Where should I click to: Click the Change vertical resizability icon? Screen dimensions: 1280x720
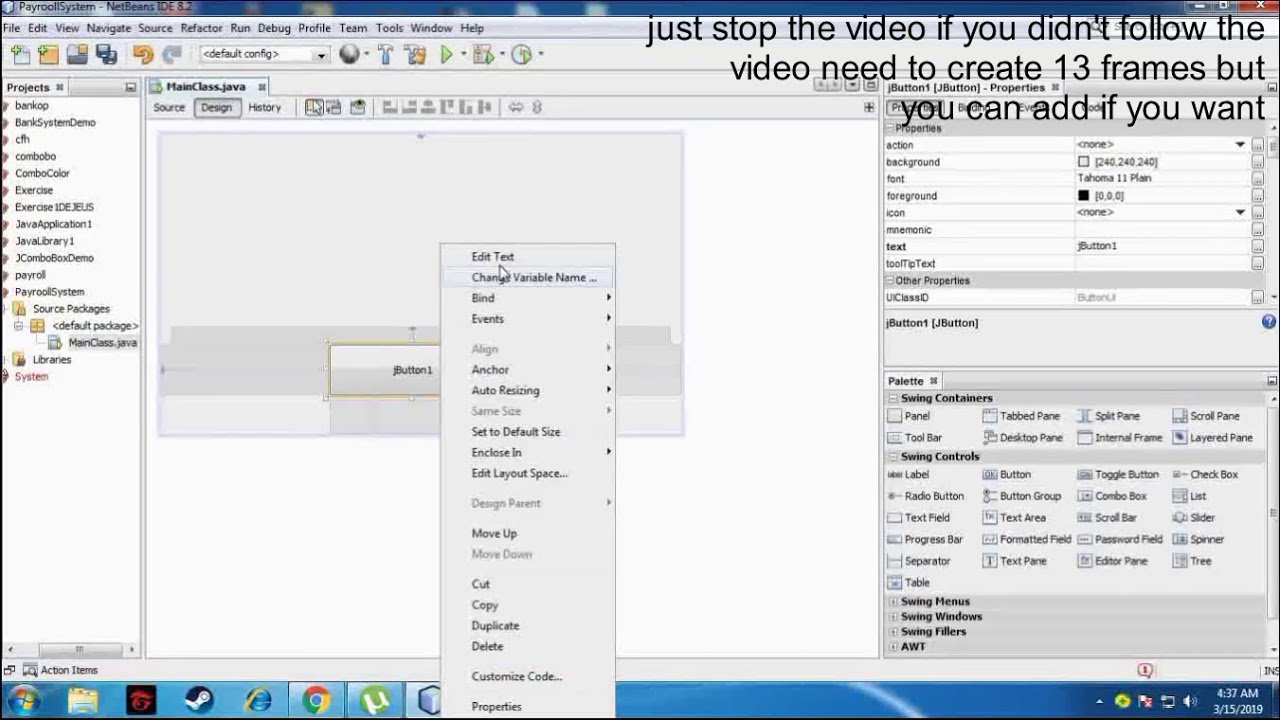(537, 107)
